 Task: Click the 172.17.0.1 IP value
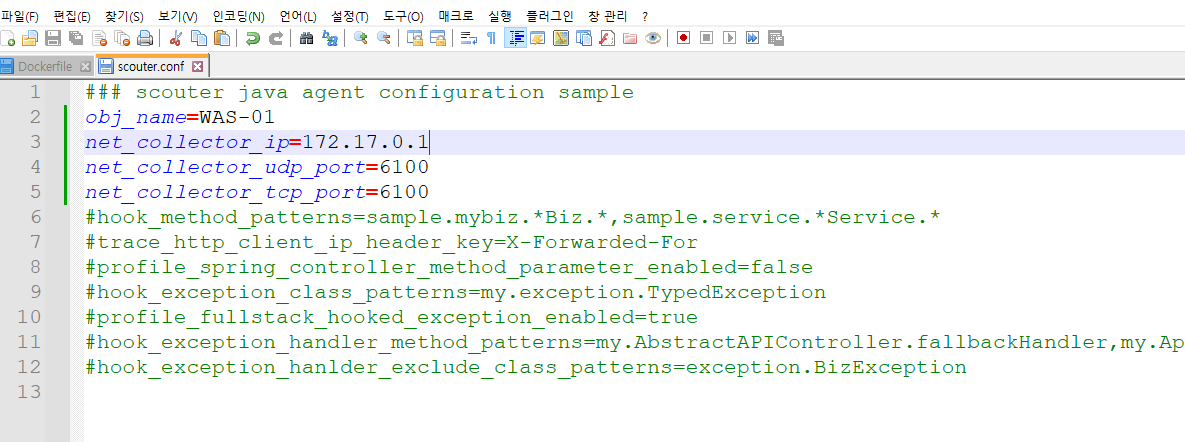[x=365, y=142]
